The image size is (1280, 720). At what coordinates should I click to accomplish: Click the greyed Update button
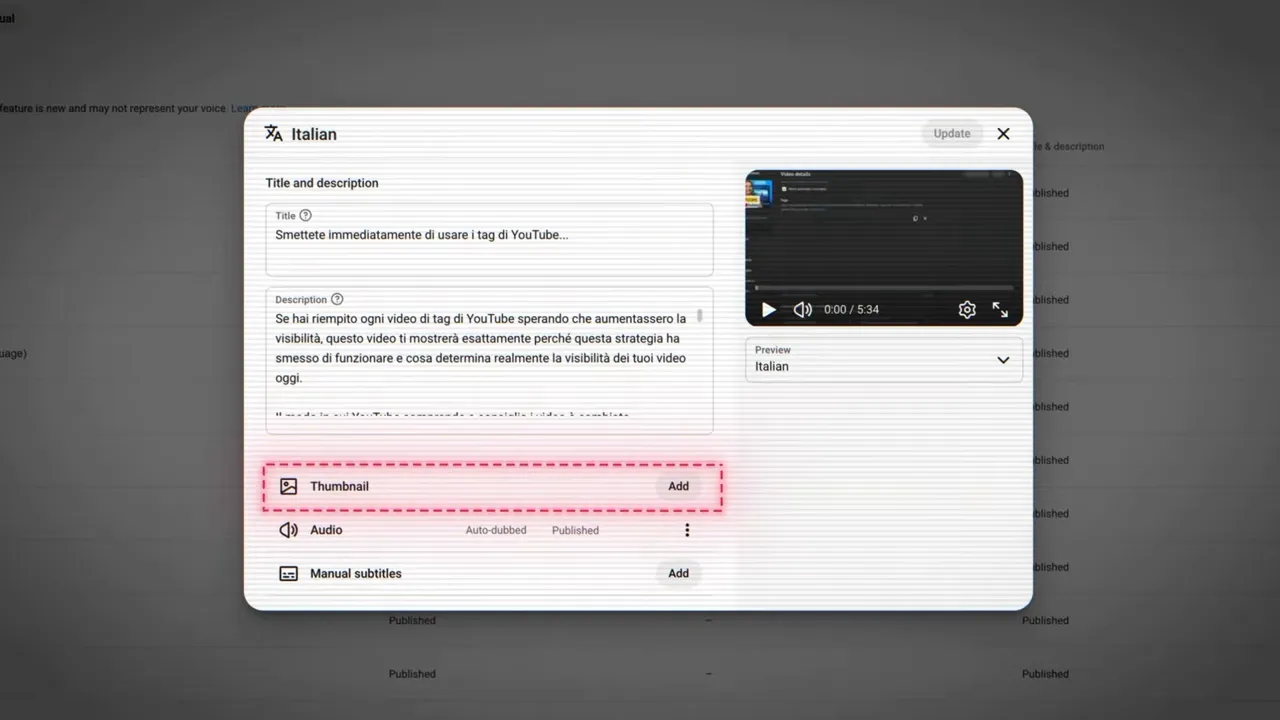[x=952, y=133]
